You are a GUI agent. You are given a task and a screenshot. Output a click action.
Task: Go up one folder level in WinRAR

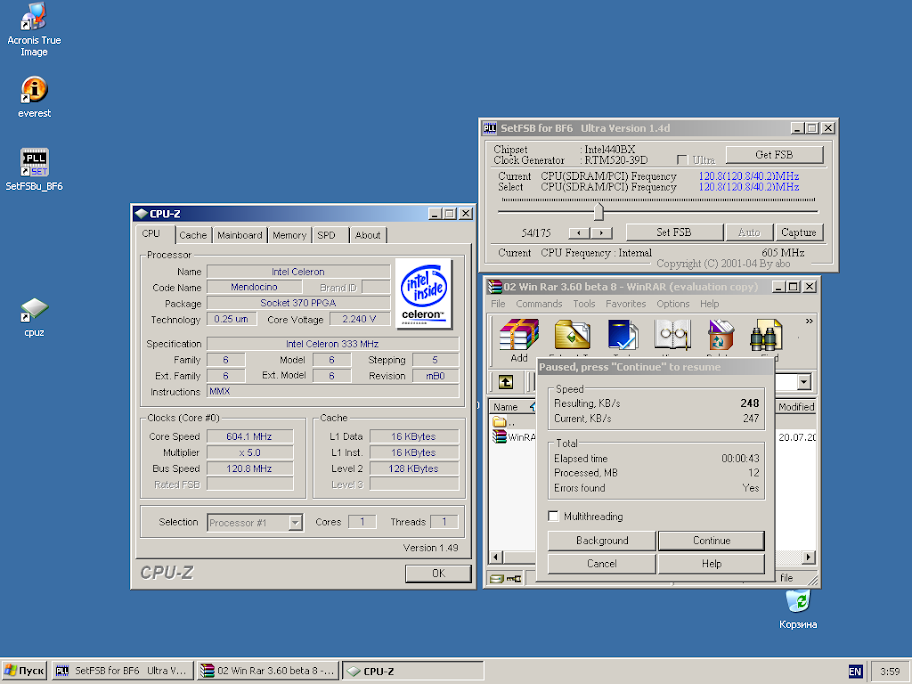point(506,382)
